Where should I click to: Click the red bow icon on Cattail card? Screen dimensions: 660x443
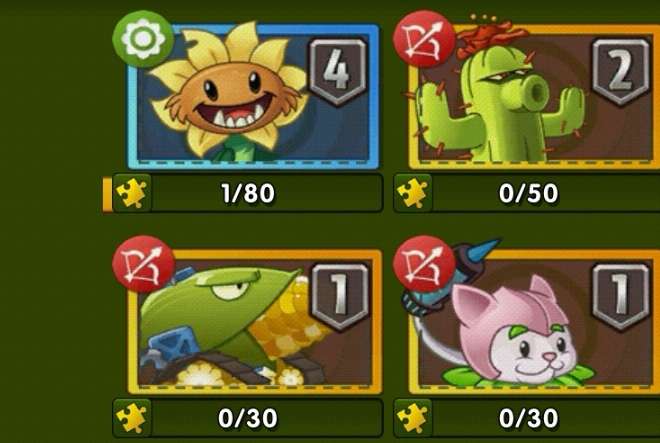tap(424, 264)
